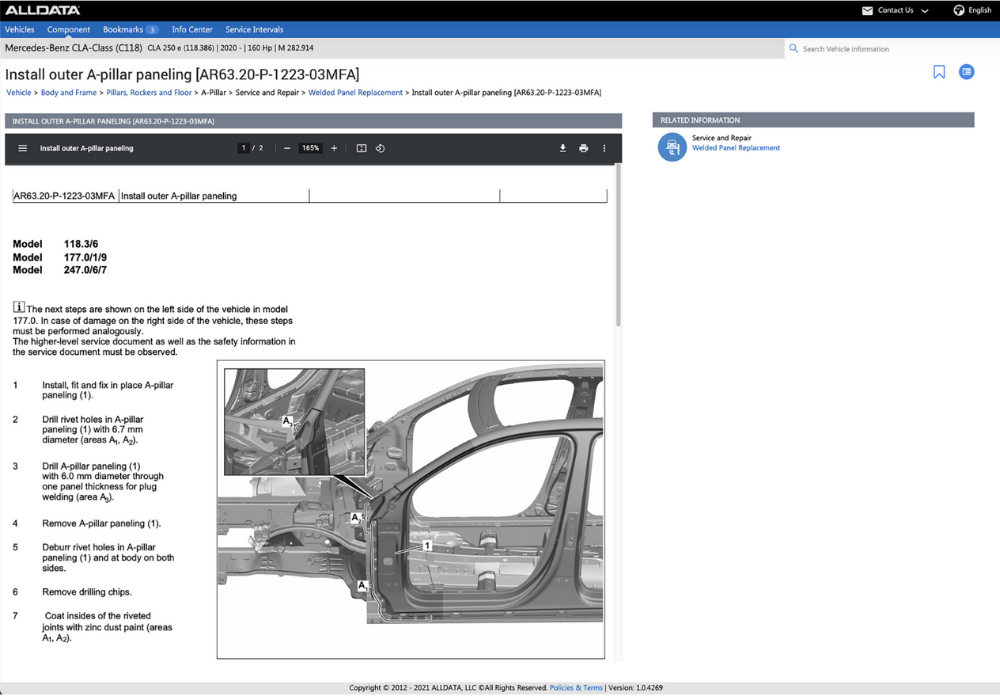Open the English language selector
The height and width of the screenshot is (700, 1000).
coord(980,10)
